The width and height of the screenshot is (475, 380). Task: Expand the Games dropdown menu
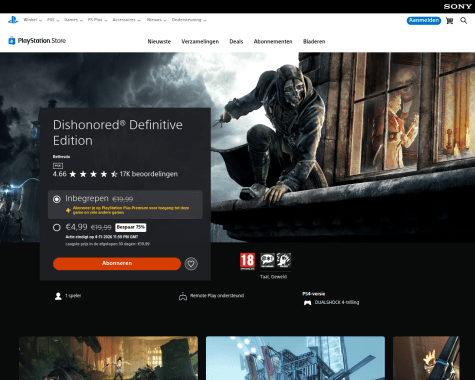coord(73,20)
